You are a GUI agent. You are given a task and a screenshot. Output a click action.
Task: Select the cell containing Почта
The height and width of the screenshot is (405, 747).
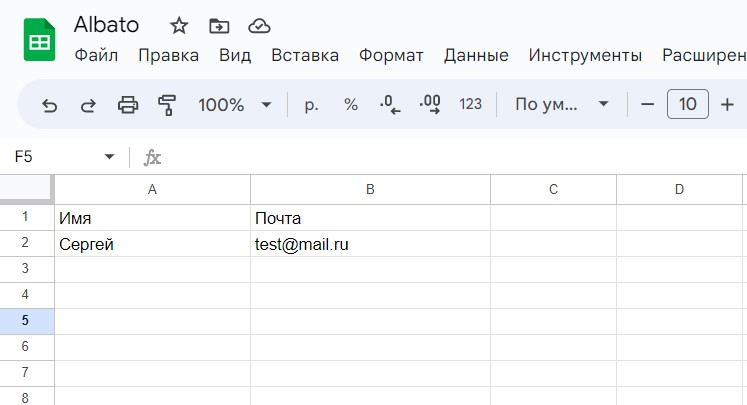point(370,218)
